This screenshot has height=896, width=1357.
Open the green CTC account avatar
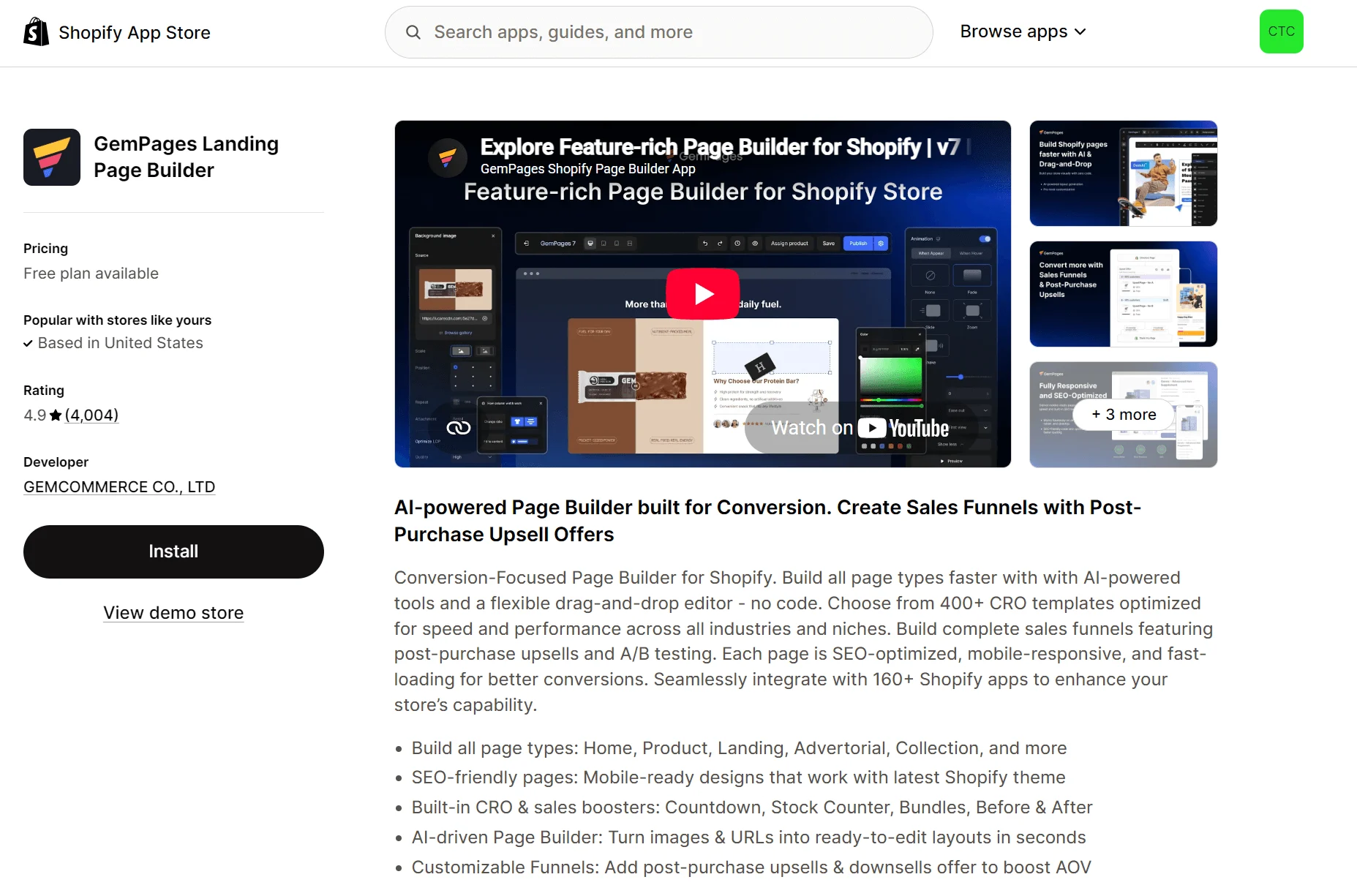coord(1281,31)
